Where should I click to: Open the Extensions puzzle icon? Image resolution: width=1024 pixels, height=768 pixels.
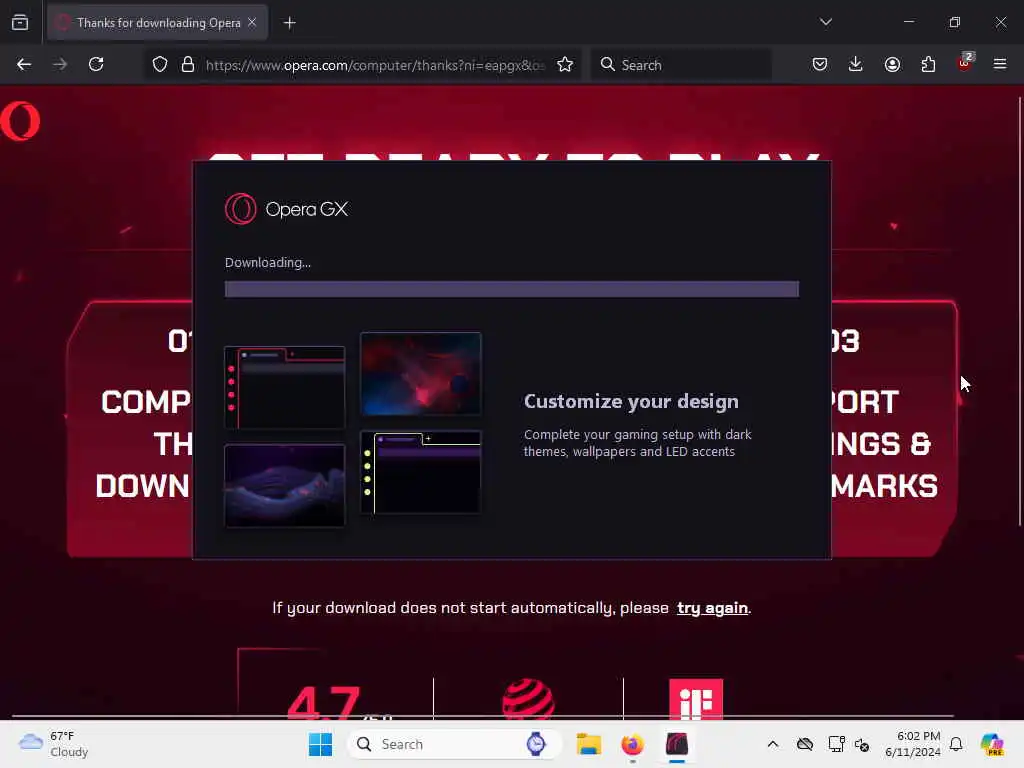[x=928, y=64]
